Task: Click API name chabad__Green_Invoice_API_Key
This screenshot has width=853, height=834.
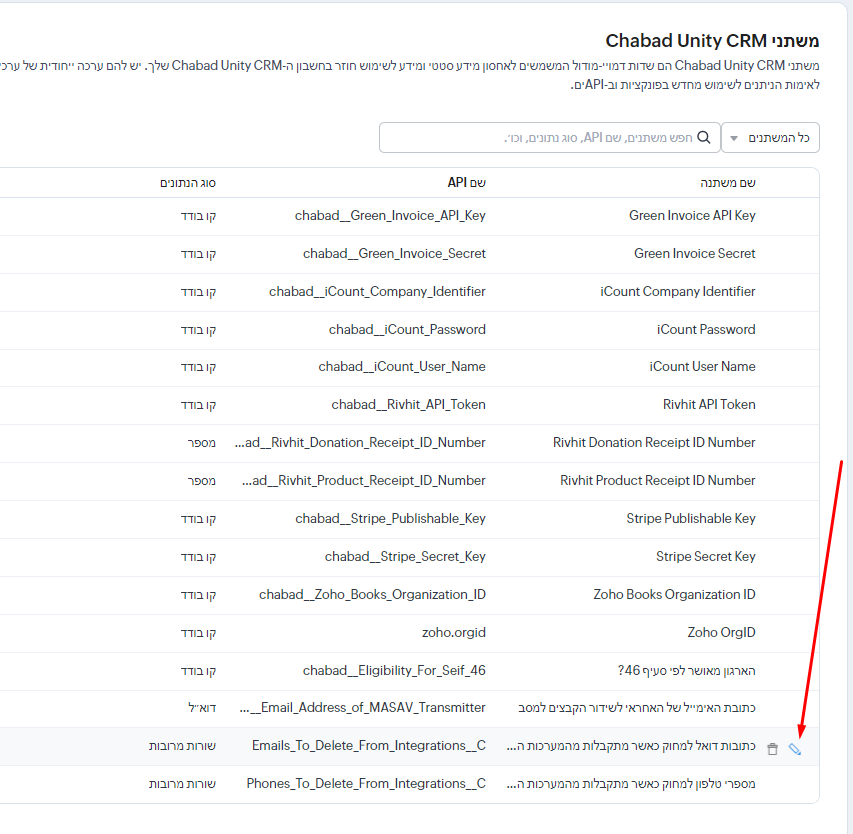Action: tap(390, 216)
